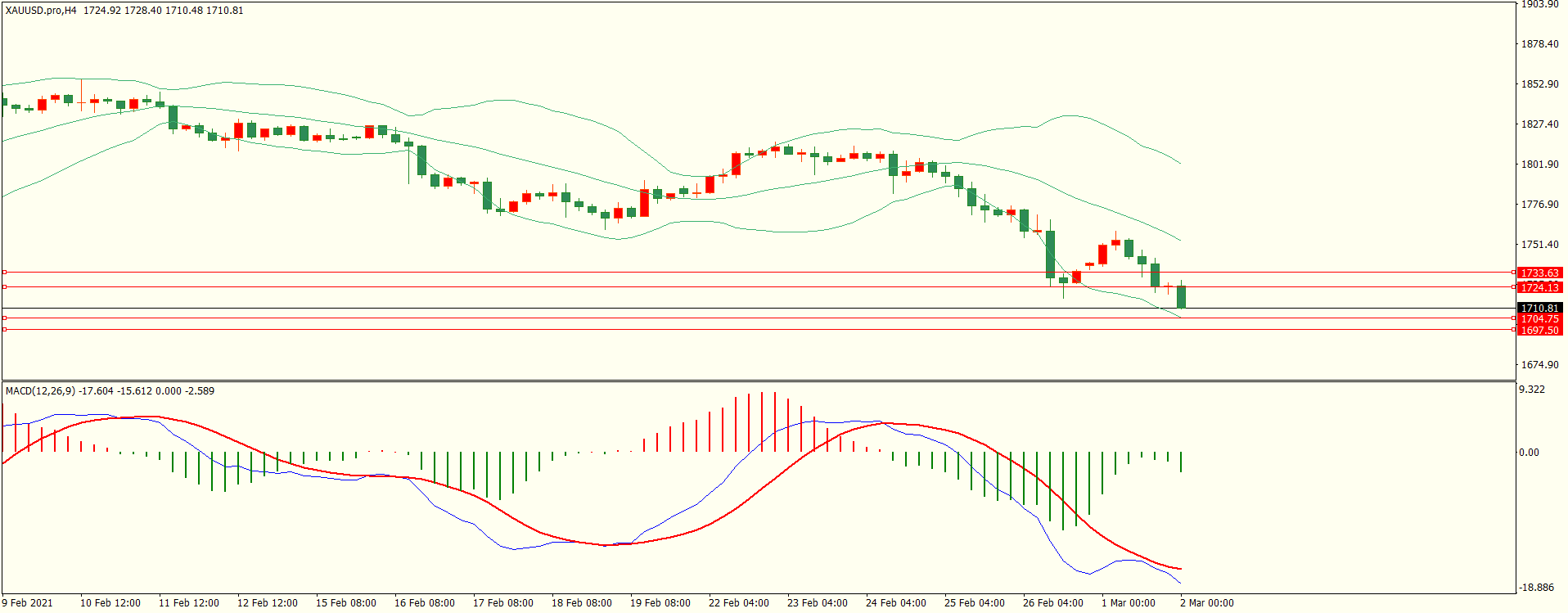Select the 1903.90 price axis label
1568x613 pixels.
(x=1539, y=4)
